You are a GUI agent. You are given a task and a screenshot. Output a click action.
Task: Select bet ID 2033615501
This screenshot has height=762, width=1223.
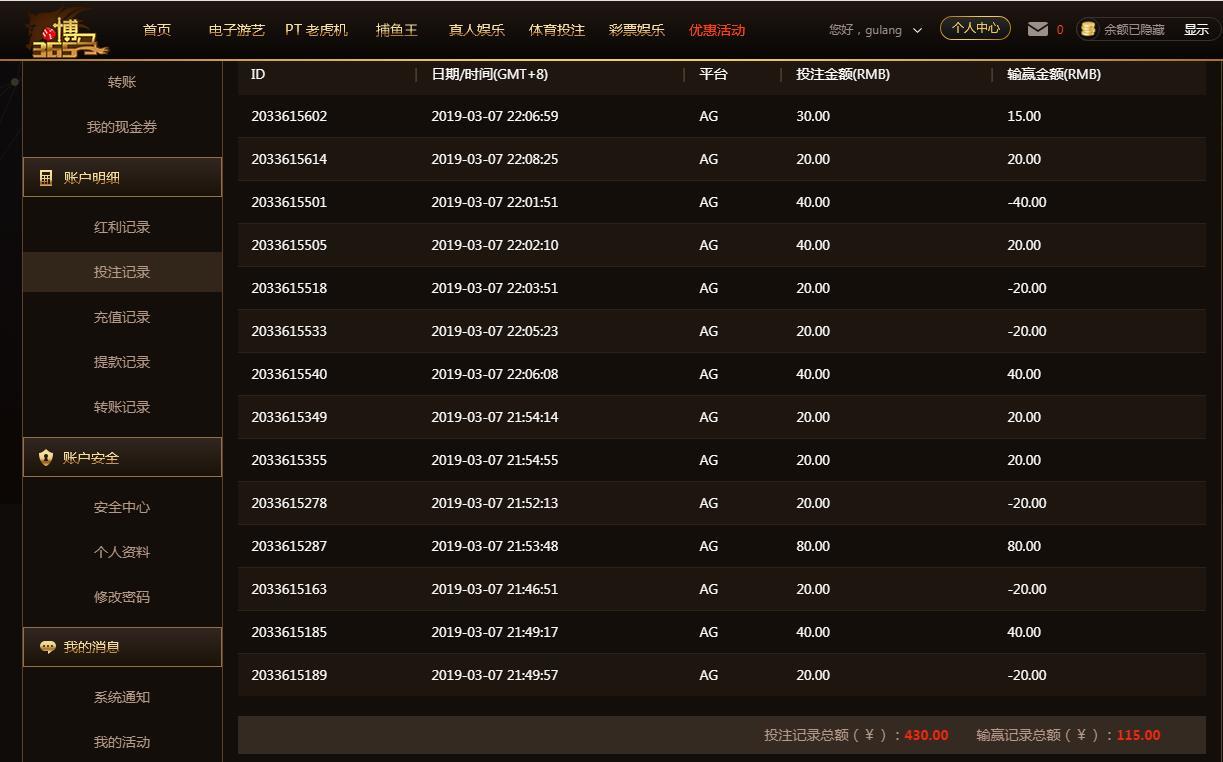(x=289, y=202)
